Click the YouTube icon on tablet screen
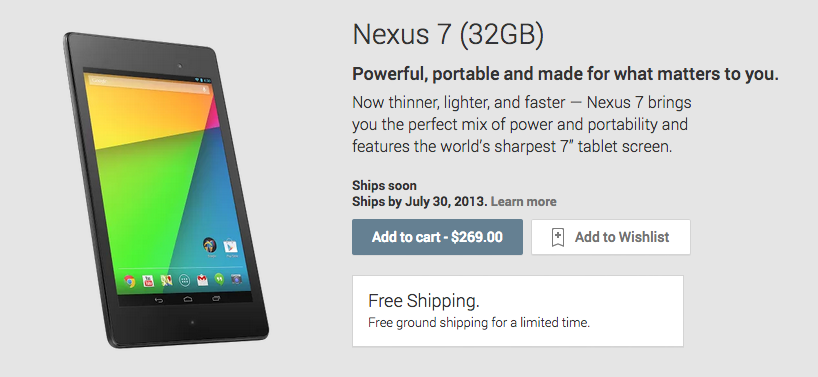The image size is (818, 377). (x=148, y=282)
